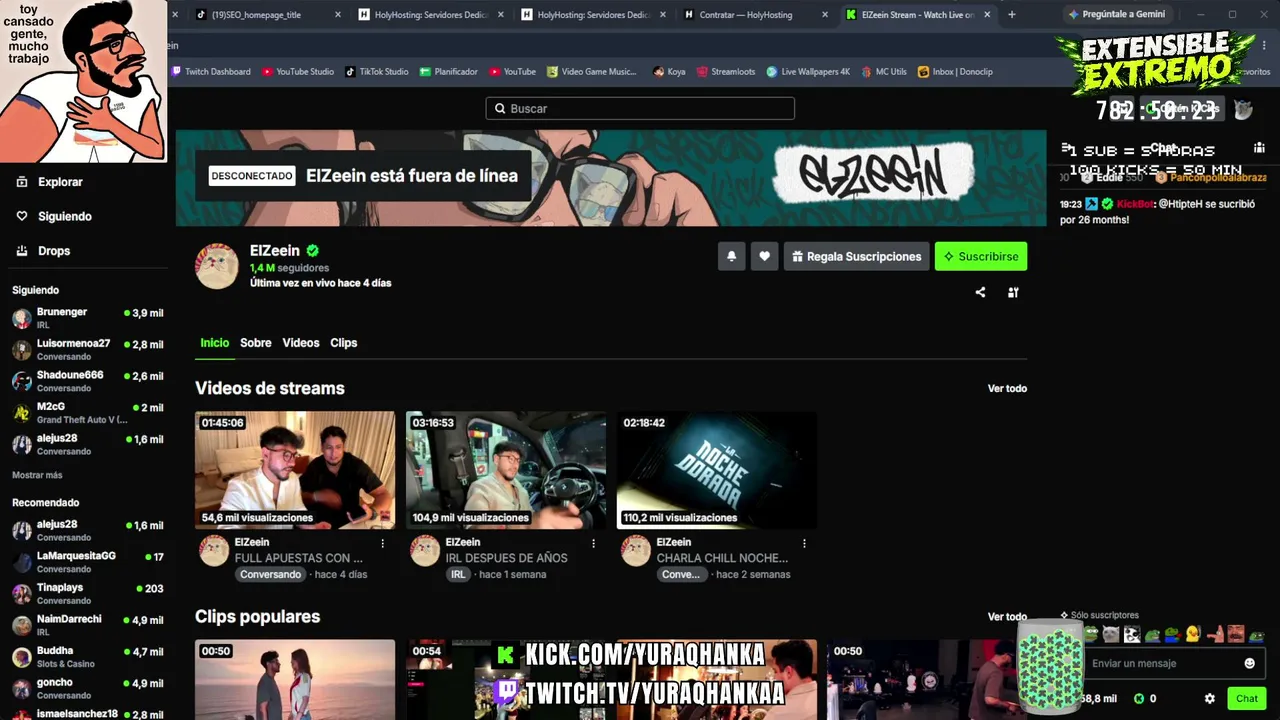This screenshot has width=1280, height=720.
Task: Open alejus28 channel under Recomendado
Action: (88, 530)
